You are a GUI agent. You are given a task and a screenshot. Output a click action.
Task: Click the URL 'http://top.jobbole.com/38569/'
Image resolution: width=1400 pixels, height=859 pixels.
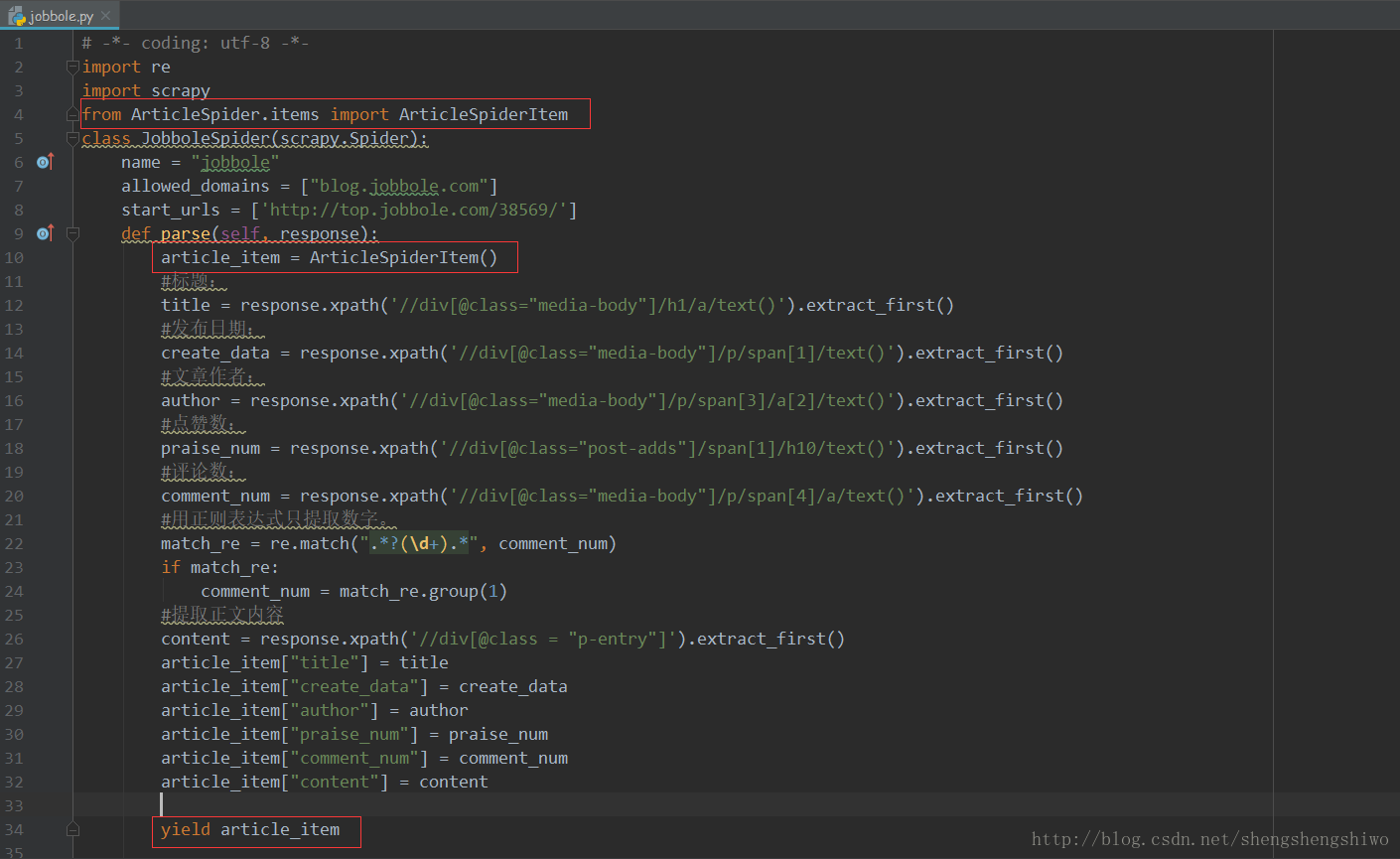pyautogui.click(x=413, y=210)
